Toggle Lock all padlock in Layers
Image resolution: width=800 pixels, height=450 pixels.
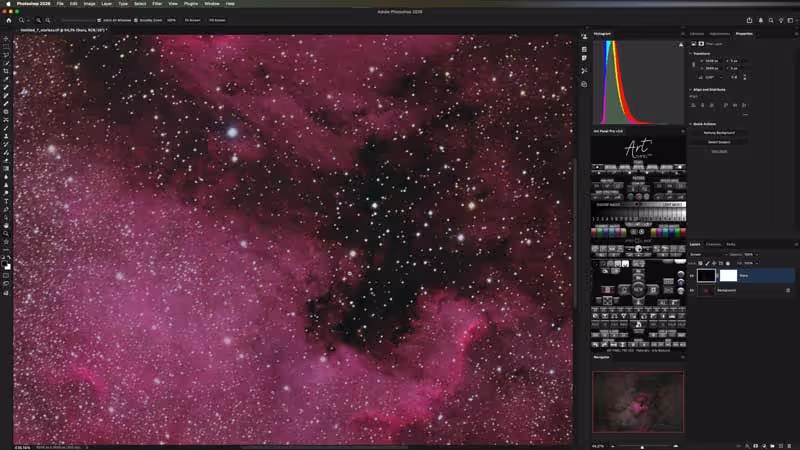point(728,263)
